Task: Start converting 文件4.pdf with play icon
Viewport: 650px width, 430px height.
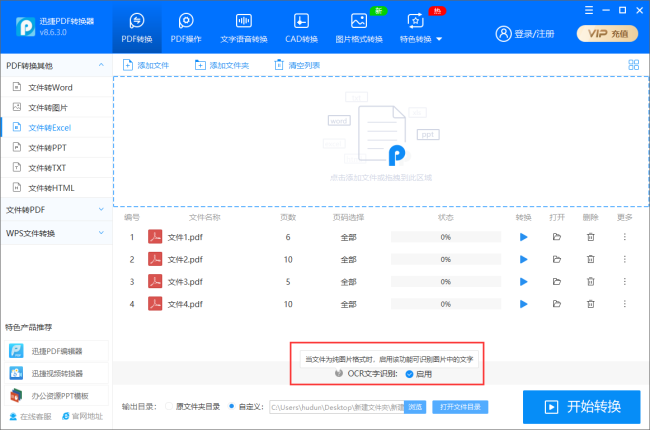Action: click(x=524, y=304)
